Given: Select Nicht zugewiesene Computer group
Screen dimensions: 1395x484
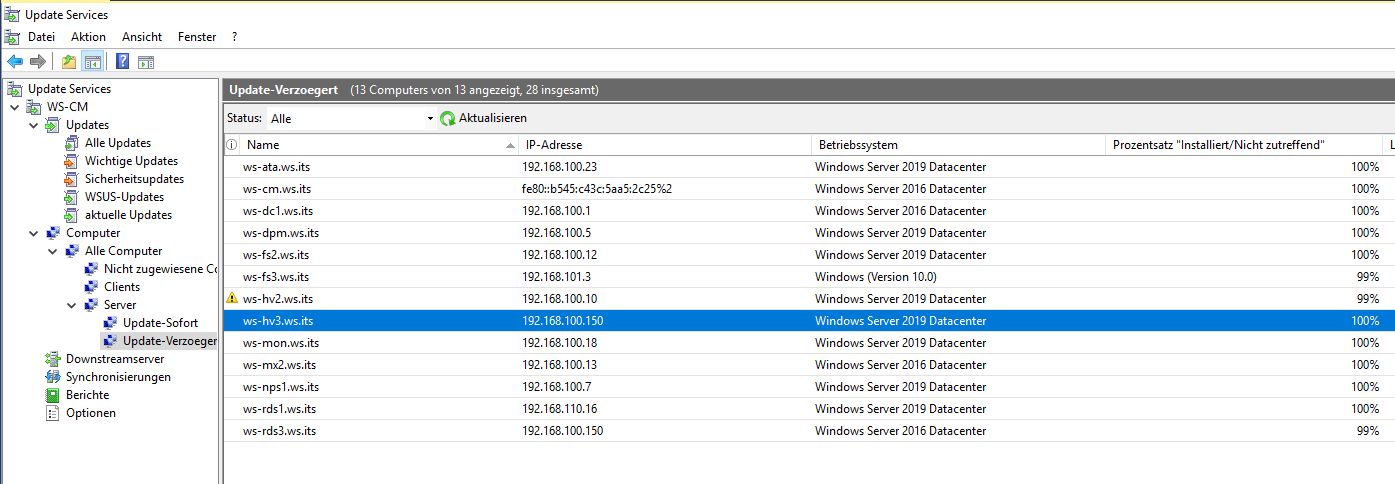Looking at the screenshot, I should 160,269.
